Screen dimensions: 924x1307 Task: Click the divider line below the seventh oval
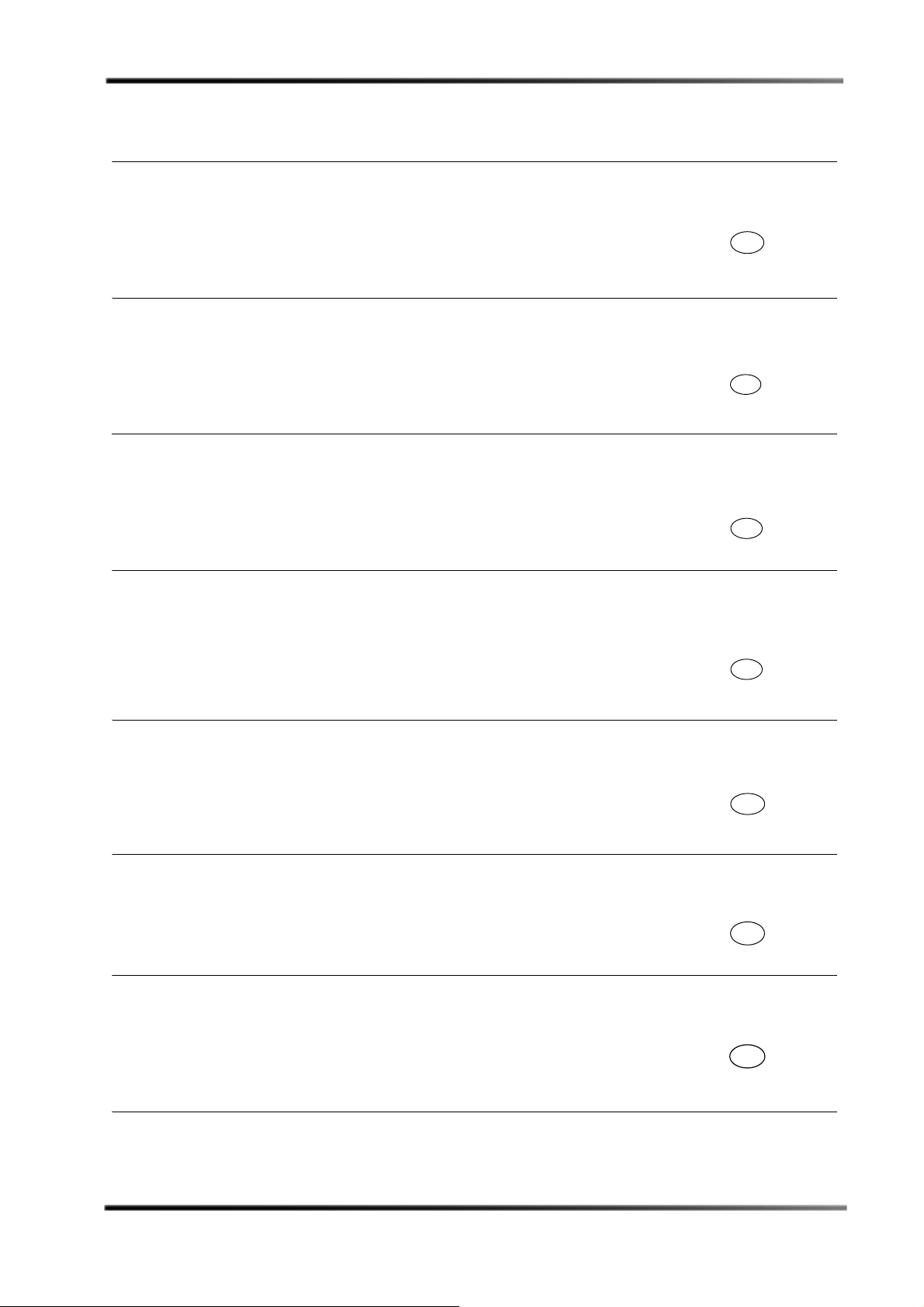pos(474,1112)
